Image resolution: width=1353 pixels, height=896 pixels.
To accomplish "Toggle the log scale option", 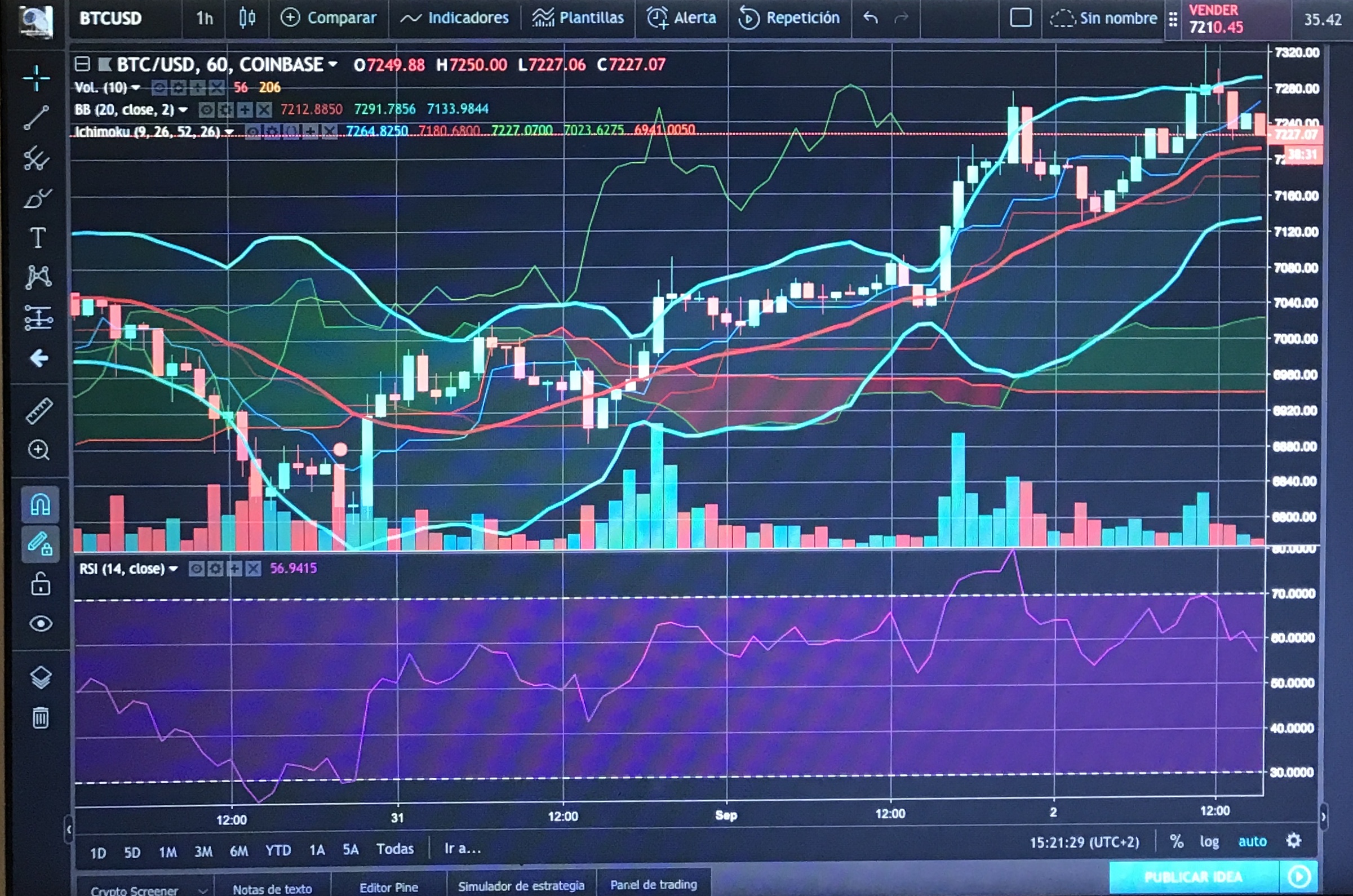I will pos(1209,841).
